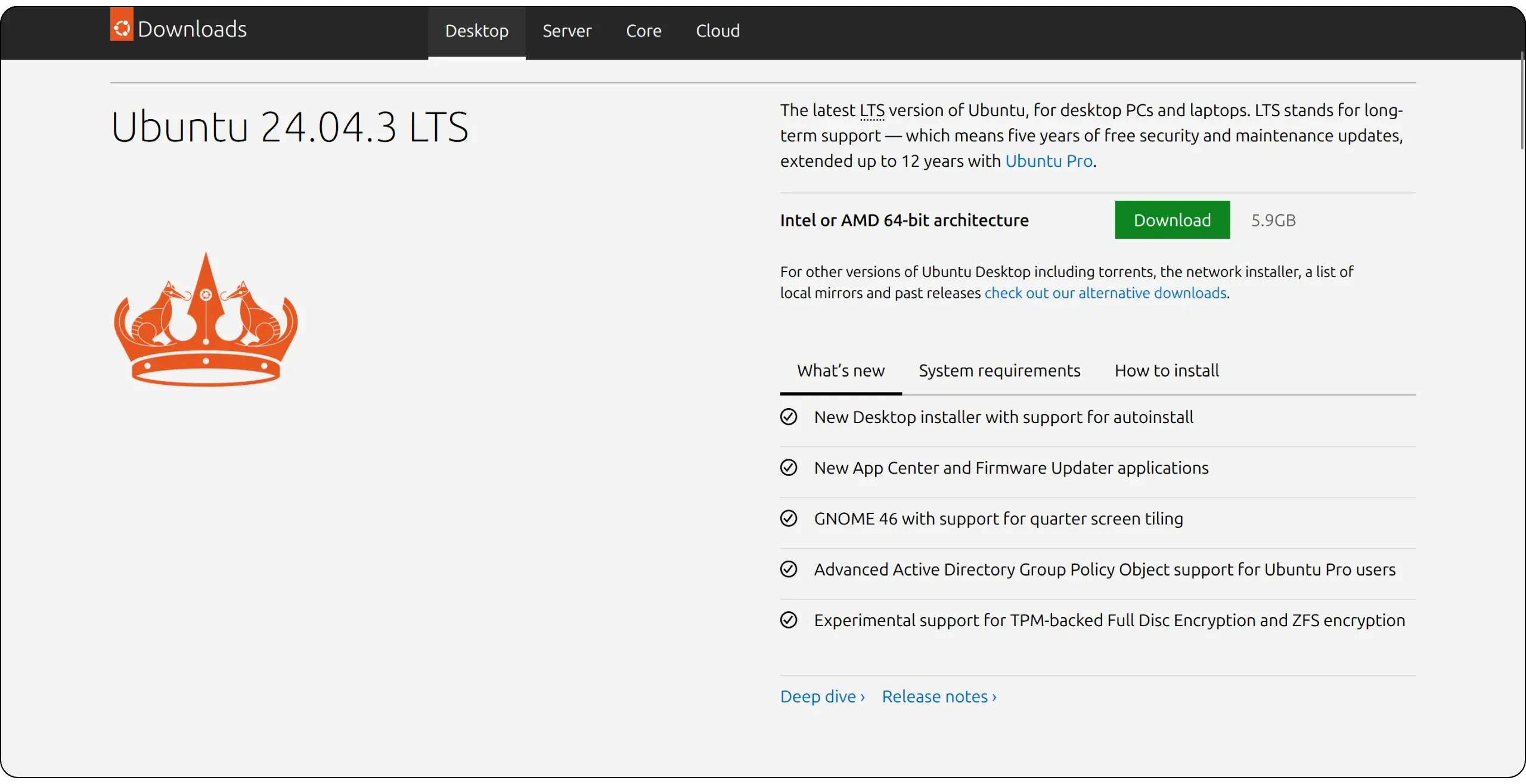The height and width of the screenshot is (784, 1526).
Task: Switch to the Server downloads tab
Action: click(x=566, y=31)
